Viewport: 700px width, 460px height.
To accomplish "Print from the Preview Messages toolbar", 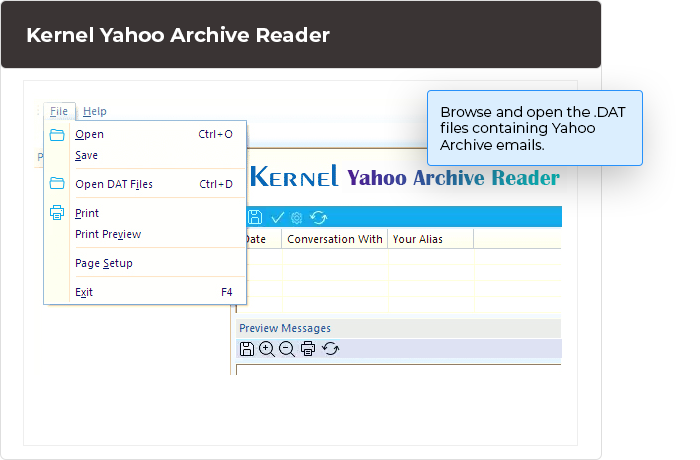I will (308, 348).
